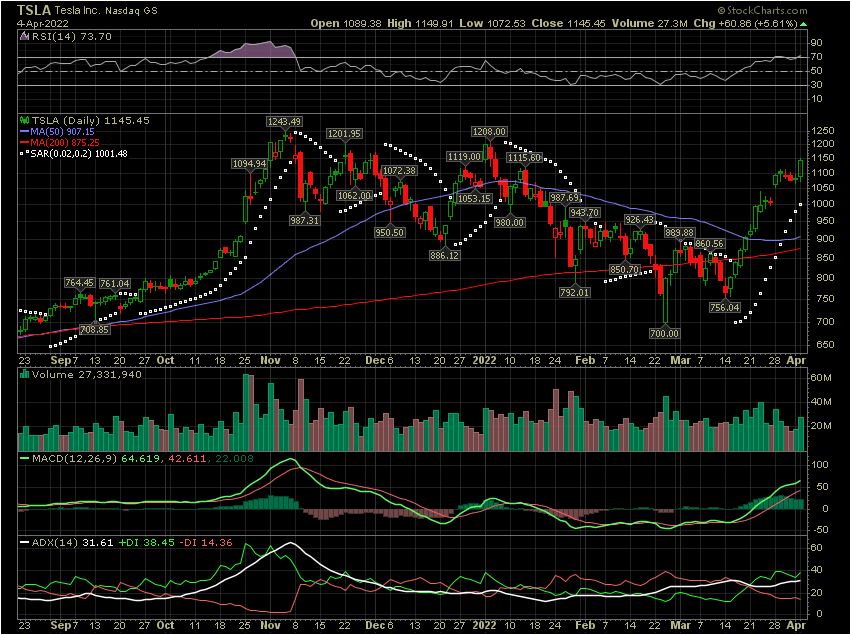Click the 'MA(50) 907.15' legend text

[x=62, y=132]
